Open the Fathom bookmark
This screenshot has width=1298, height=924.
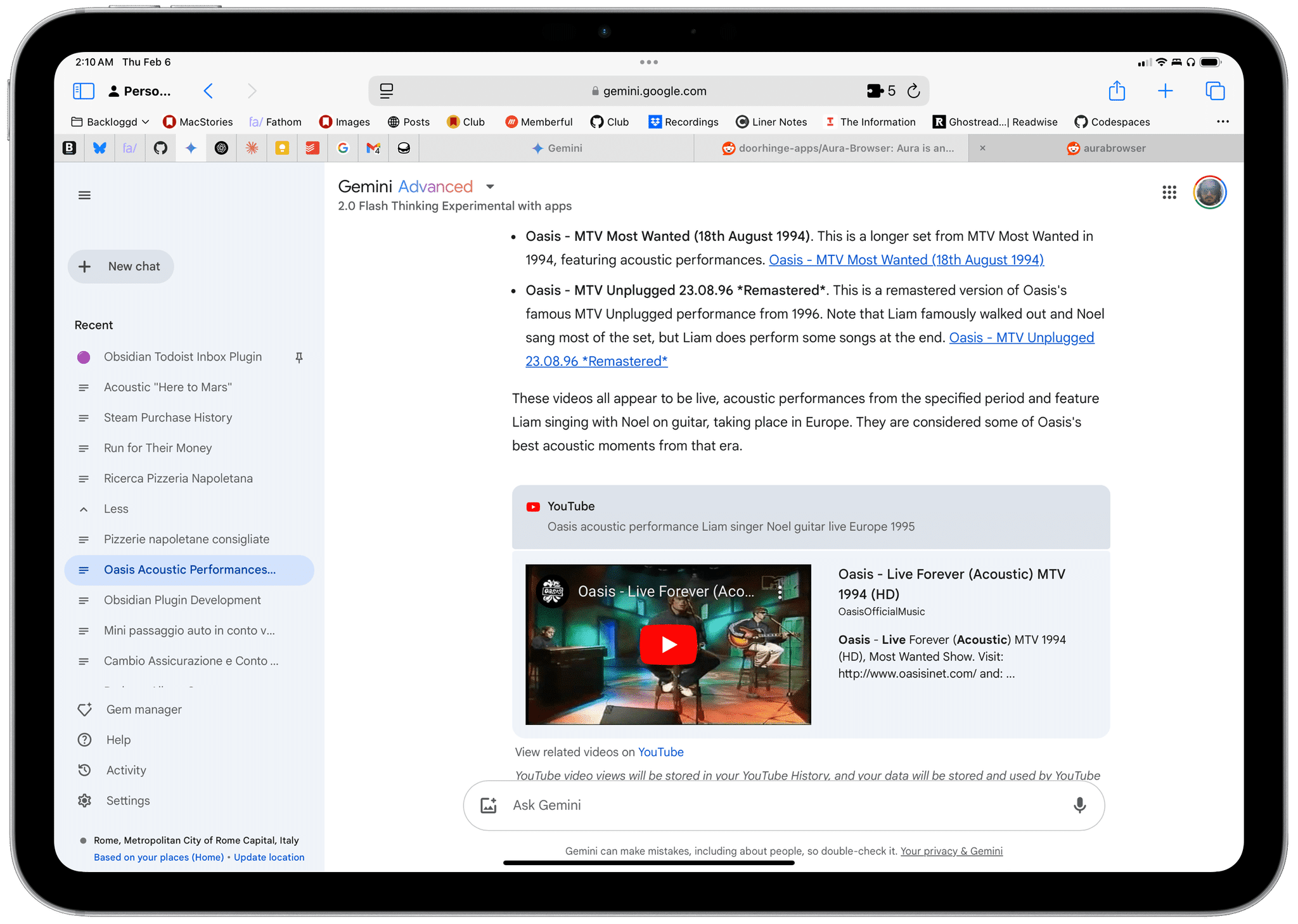click(x=275, y=122)
